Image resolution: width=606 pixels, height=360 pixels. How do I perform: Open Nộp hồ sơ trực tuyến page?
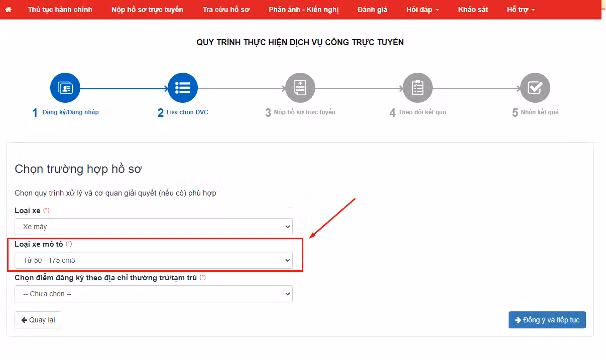147,9
